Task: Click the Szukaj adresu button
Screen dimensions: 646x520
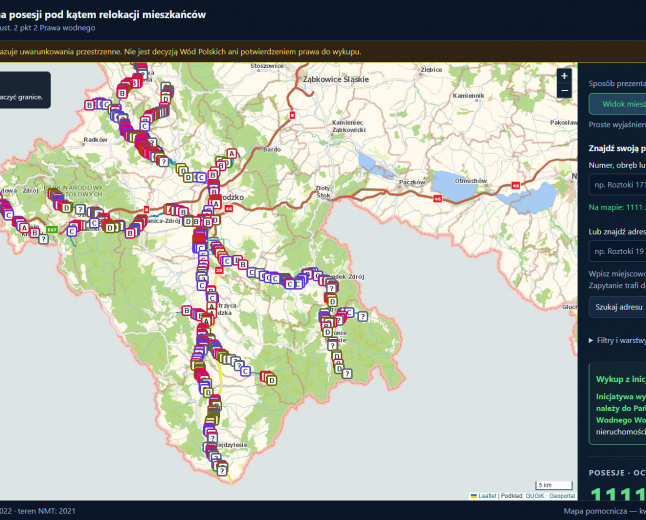Action: (617, 307)
